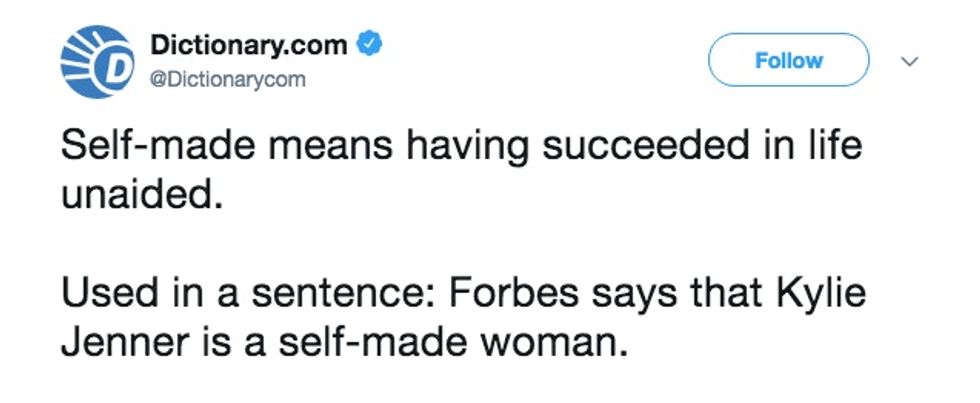Click the word "woman." ending the tweet
The height and width of the screenshot is (403, 980).
point(563,343)
